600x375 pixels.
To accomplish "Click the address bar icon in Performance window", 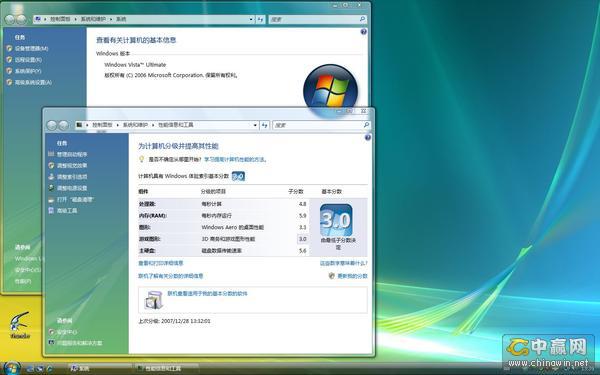I will click(79, 125).
